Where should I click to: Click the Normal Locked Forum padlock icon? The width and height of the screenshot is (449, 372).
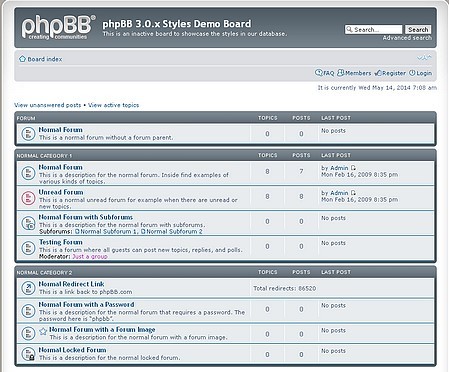point(28,354)
